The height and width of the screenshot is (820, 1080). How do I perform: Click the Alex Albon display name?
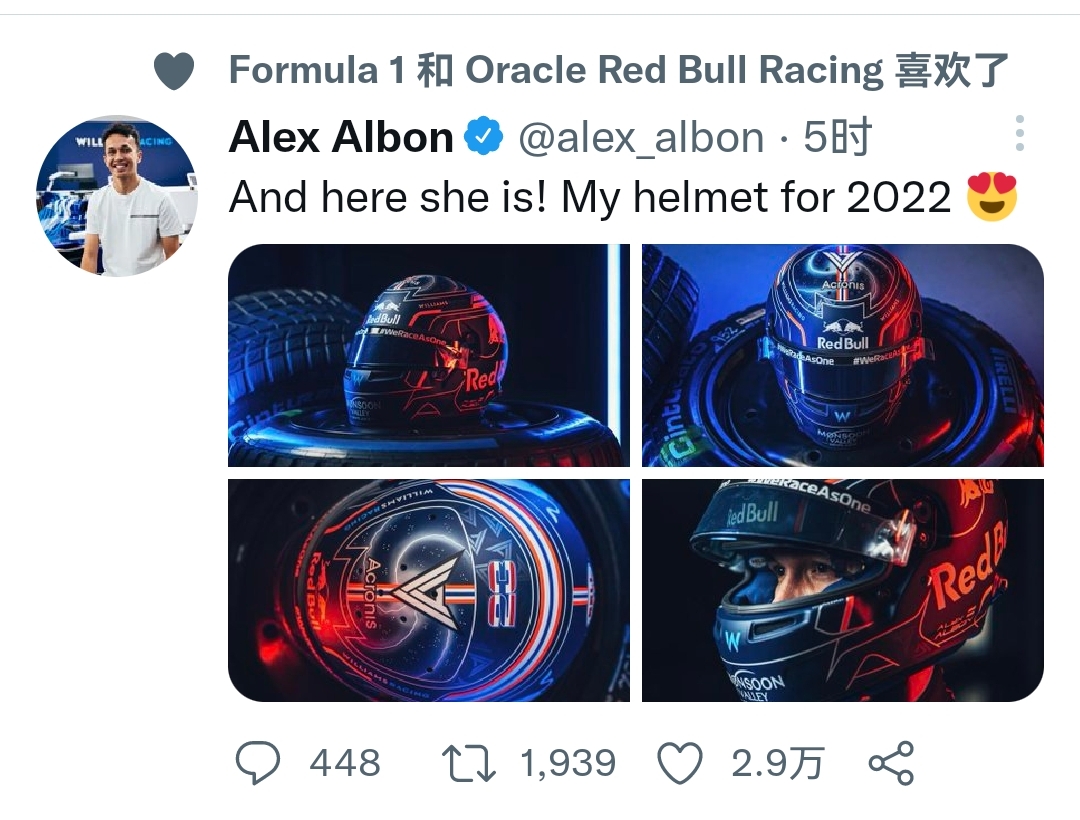coord(341,137)
